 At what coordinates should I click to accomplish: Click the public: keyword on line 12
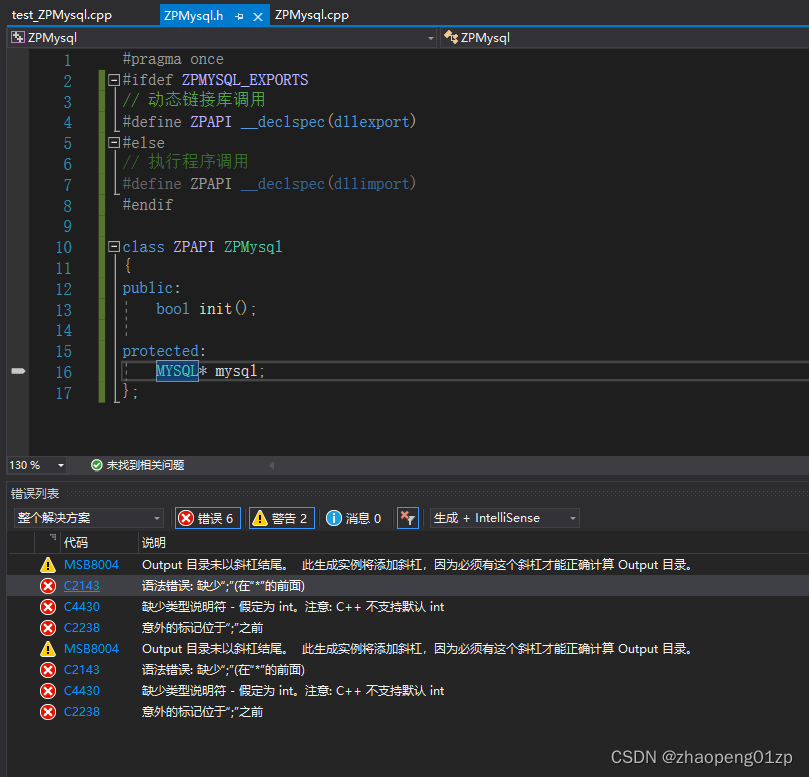click(151, 288)
